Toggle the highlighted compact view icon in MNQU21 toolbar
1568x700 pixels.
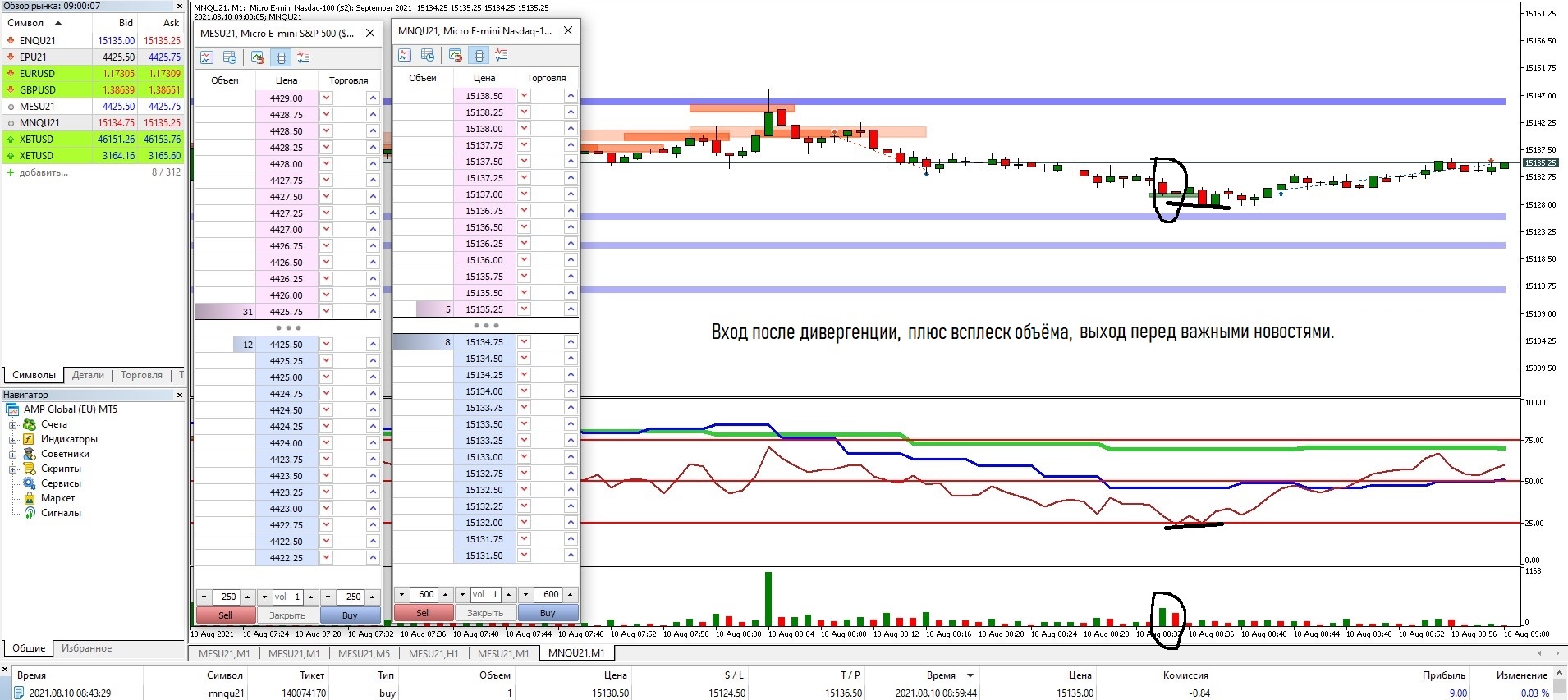[479, 55]
